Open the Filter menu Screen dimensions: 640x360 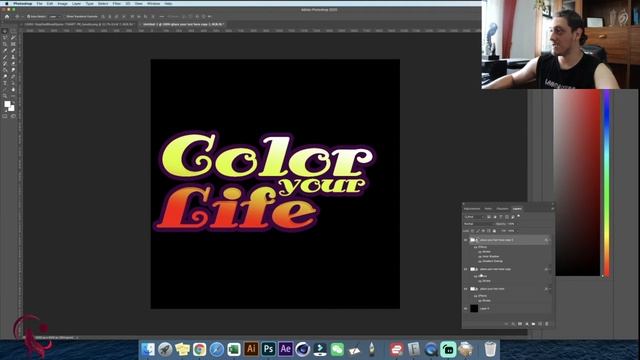coord(117,4)
